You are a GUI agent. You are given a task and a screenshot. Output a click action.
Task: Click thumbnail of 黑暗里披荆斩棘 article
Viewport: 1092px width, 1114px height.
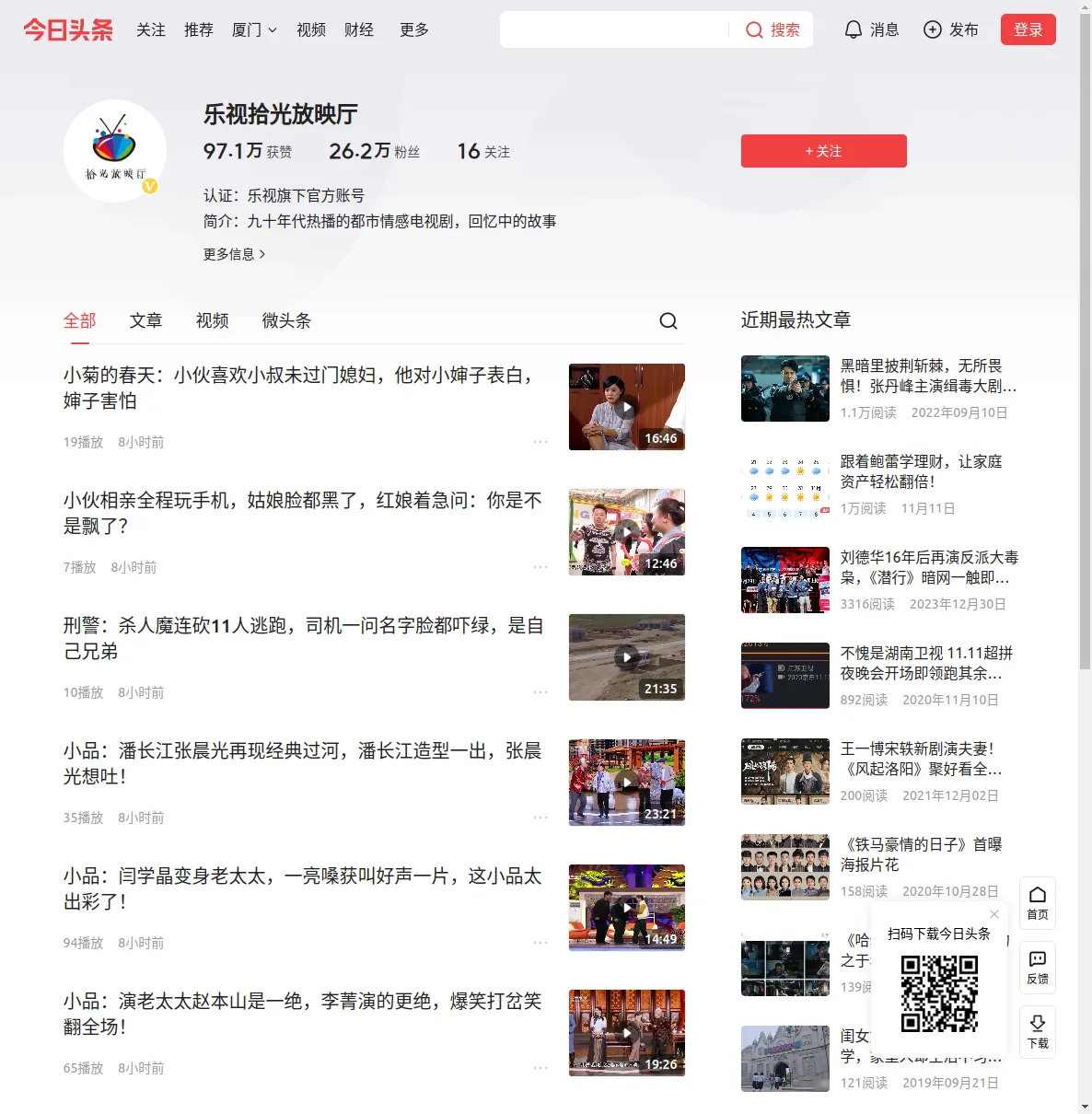click(x=785, y=389)
